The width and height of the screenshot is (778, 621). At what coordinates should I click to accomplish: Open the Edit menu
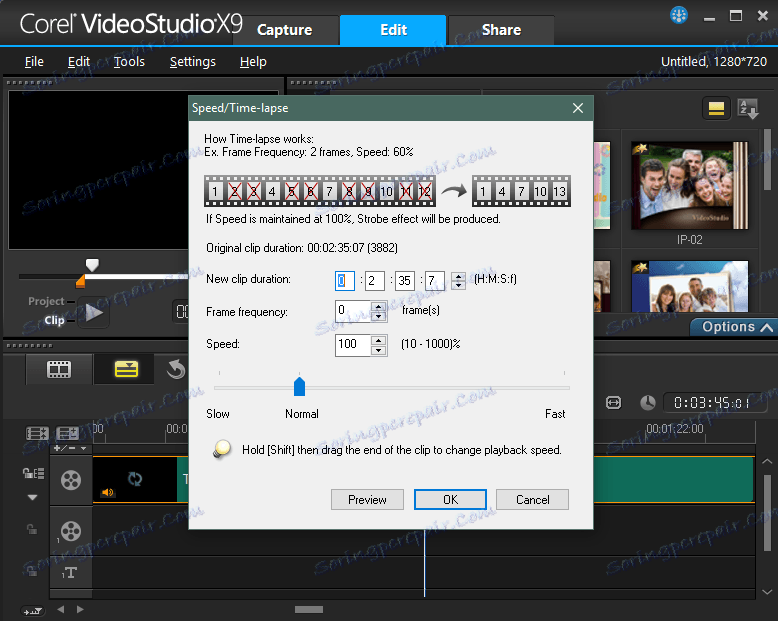click(79, 62)
